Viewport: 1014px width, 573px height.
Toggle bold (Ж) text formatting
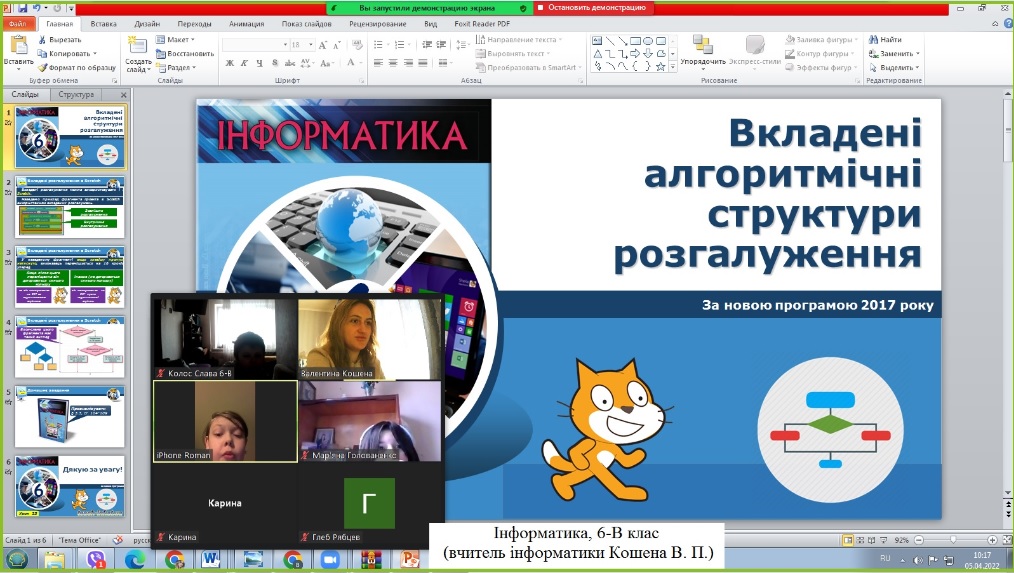click(x=230, y=63)
